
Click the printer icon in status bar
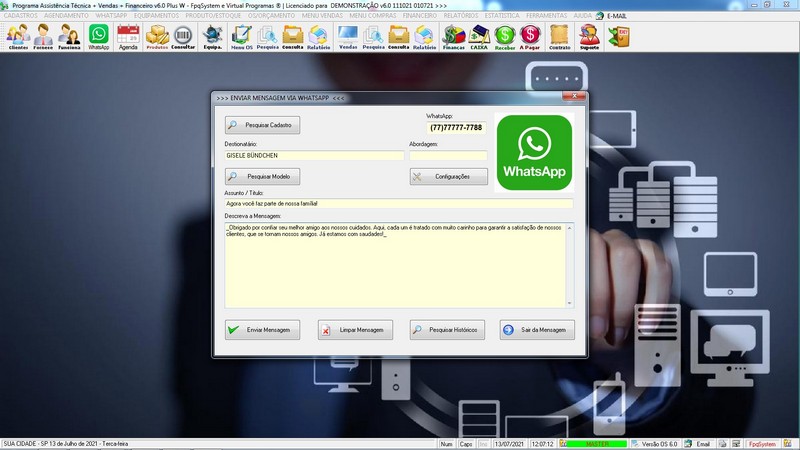tap(722, 444)
